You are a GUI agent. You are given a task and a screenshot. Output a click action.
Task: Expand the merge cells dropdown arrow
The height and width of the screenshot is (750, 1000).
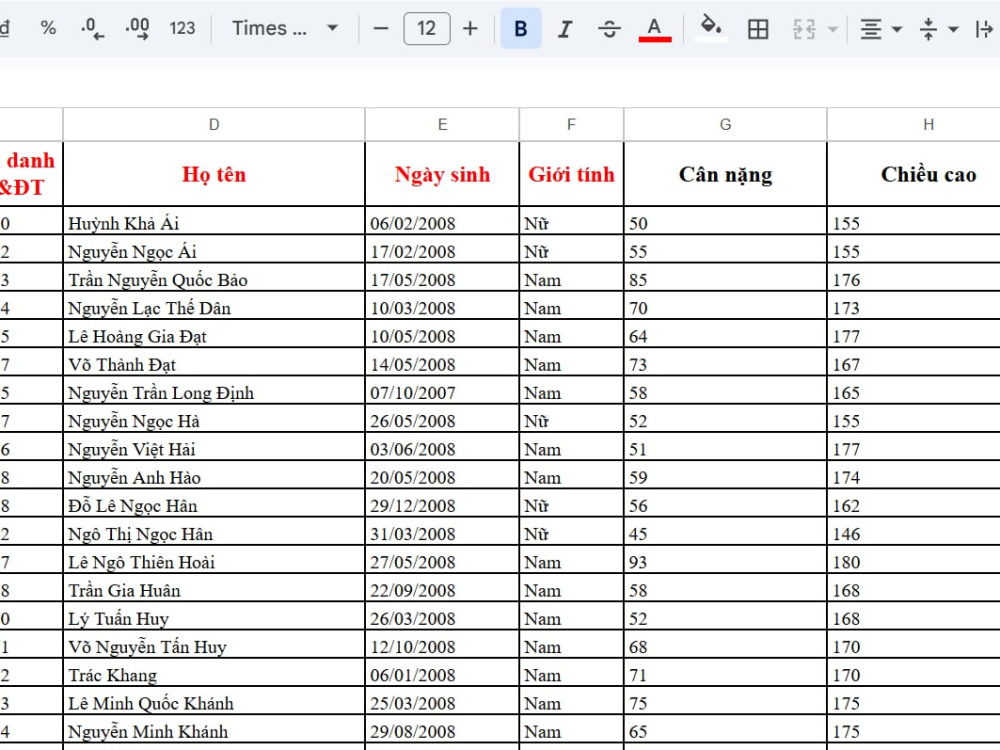(832, 29)
